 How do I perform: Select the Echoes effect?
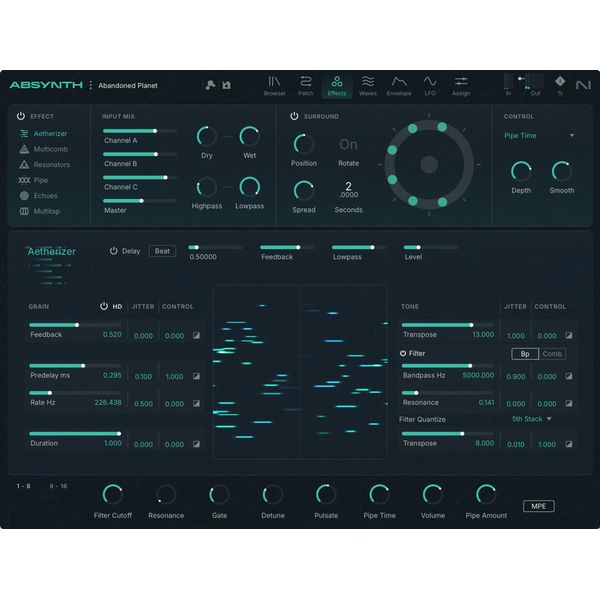(38, 196)
